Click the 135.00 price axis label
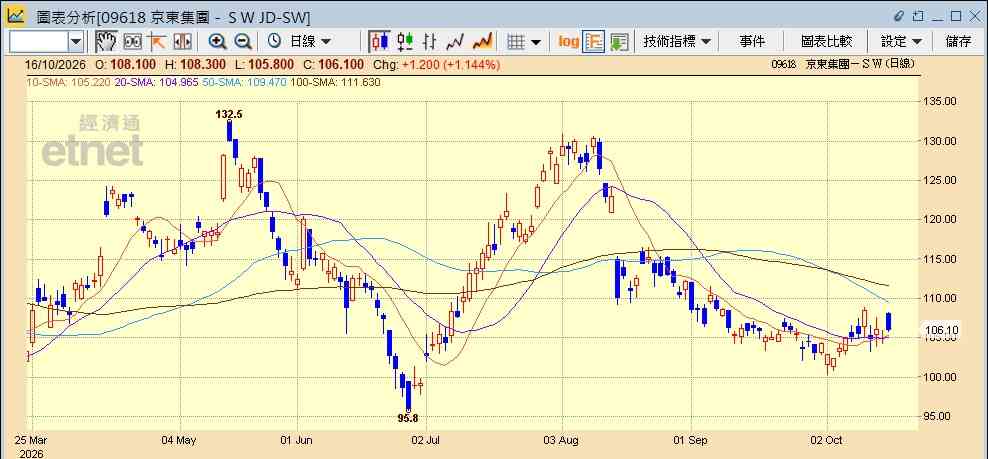This screenshot has height=459, width=988. point(940,102)
